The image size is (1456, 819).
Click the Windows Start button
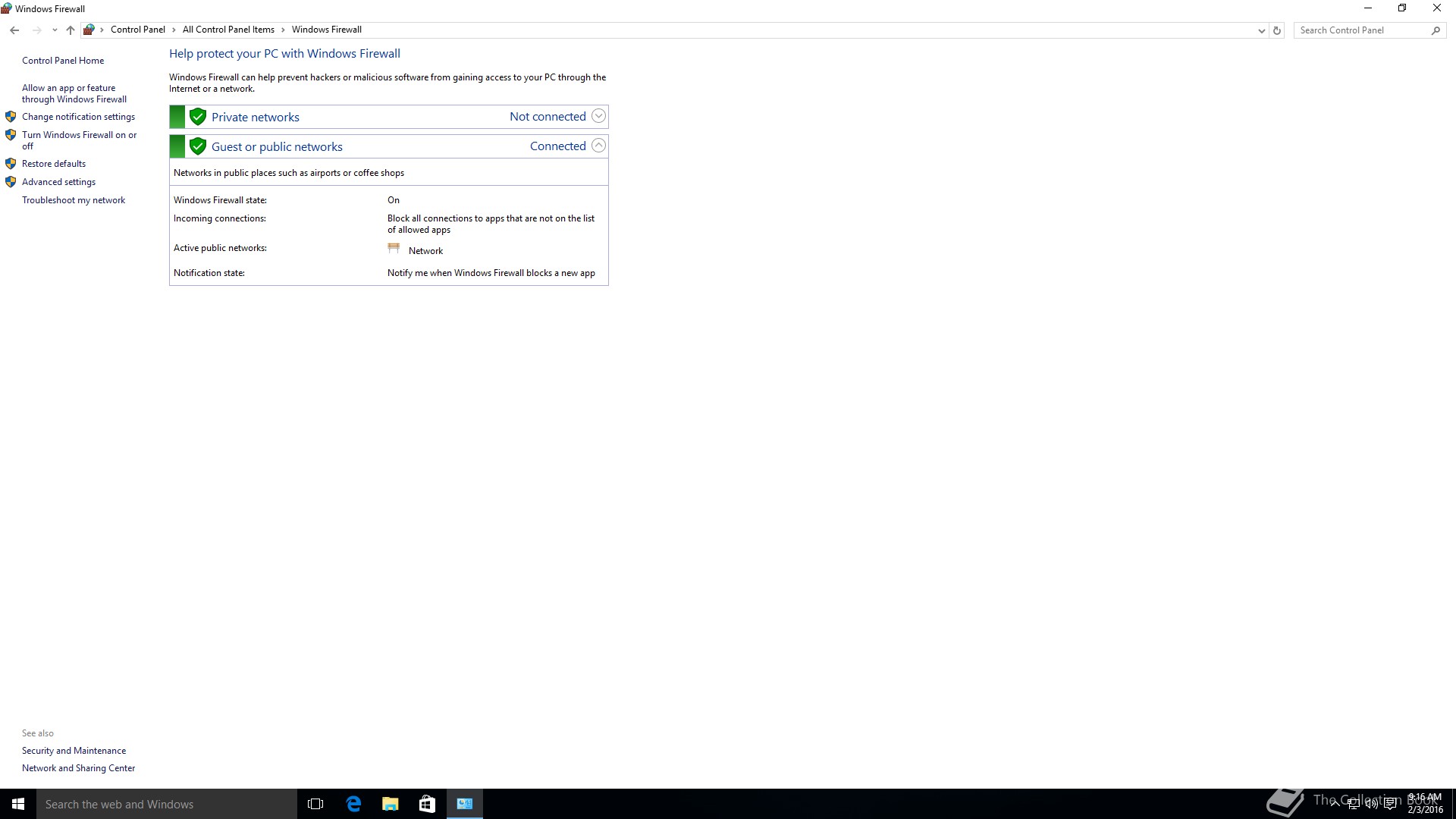[18, 804]
